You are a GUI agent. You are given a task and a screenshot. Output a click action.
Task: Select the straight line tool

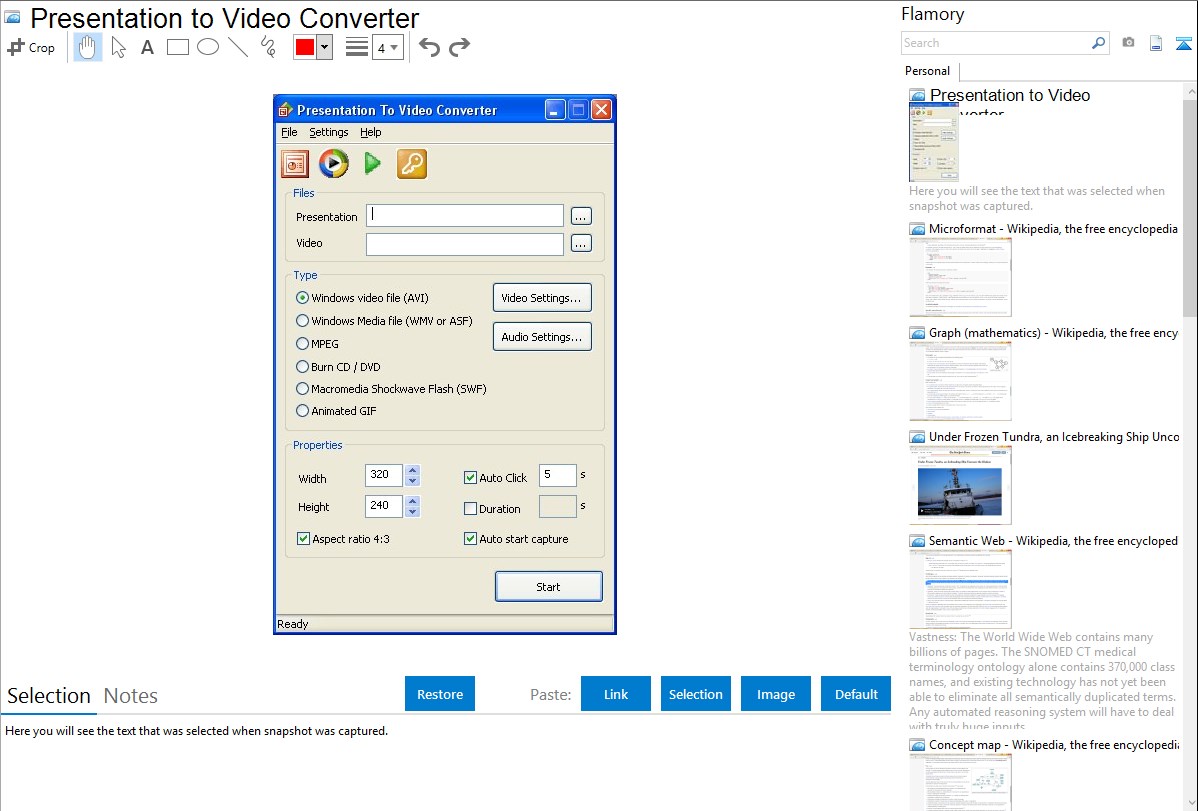(x=238, y=47)
